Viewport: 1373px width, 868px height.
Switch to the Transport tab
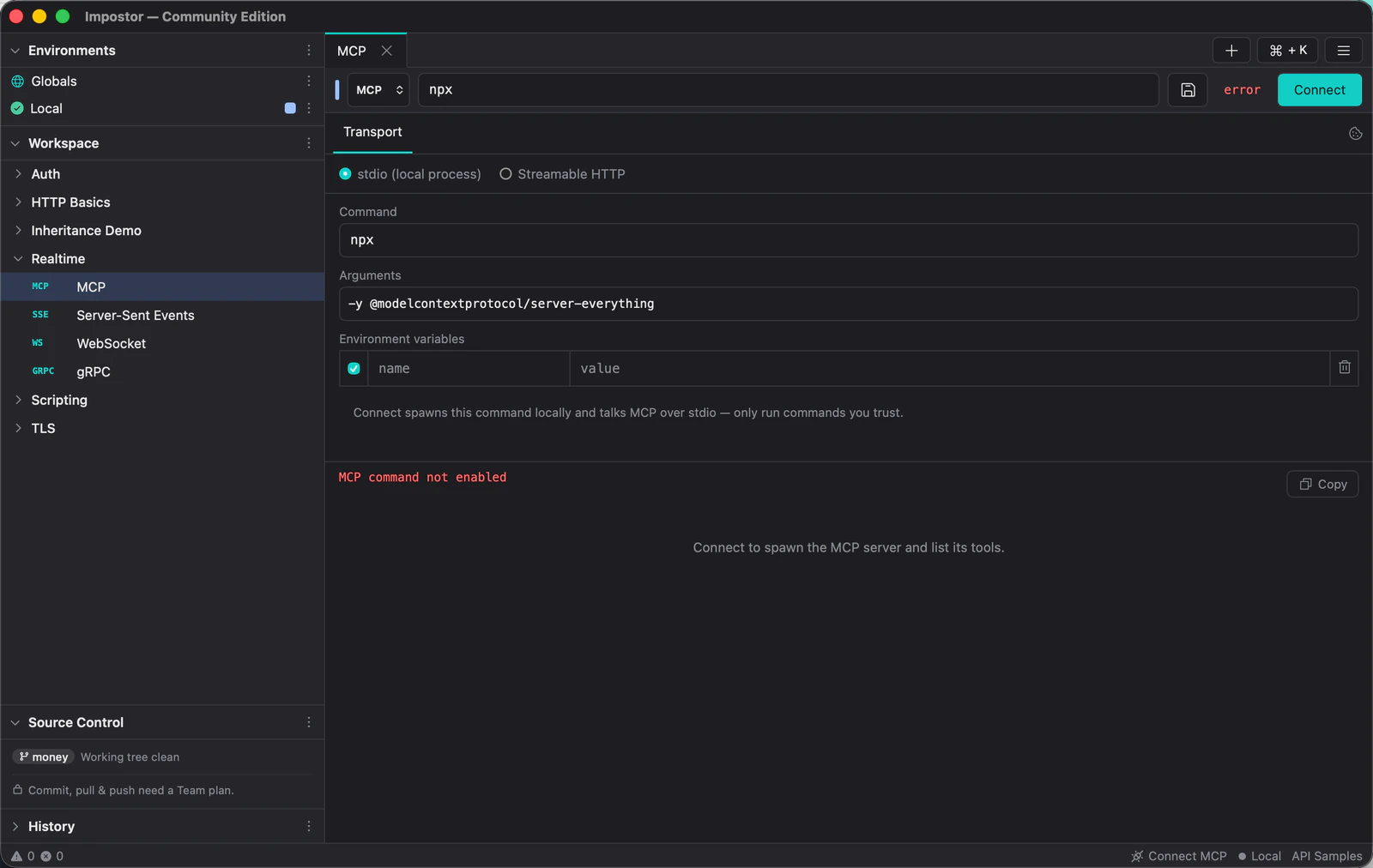click(x=372, y=132)
